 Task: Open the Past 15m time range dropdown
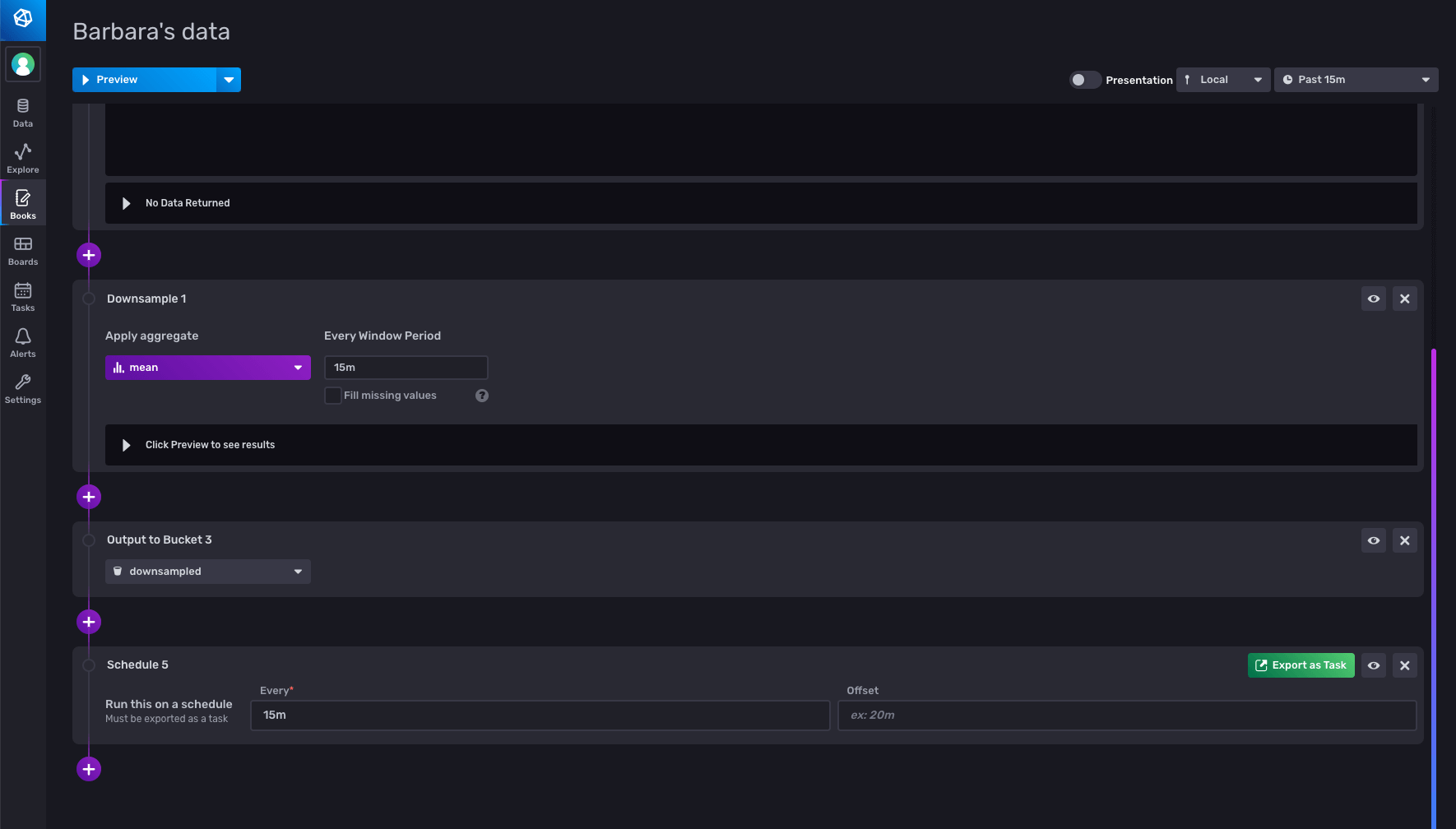[1356, 80]
